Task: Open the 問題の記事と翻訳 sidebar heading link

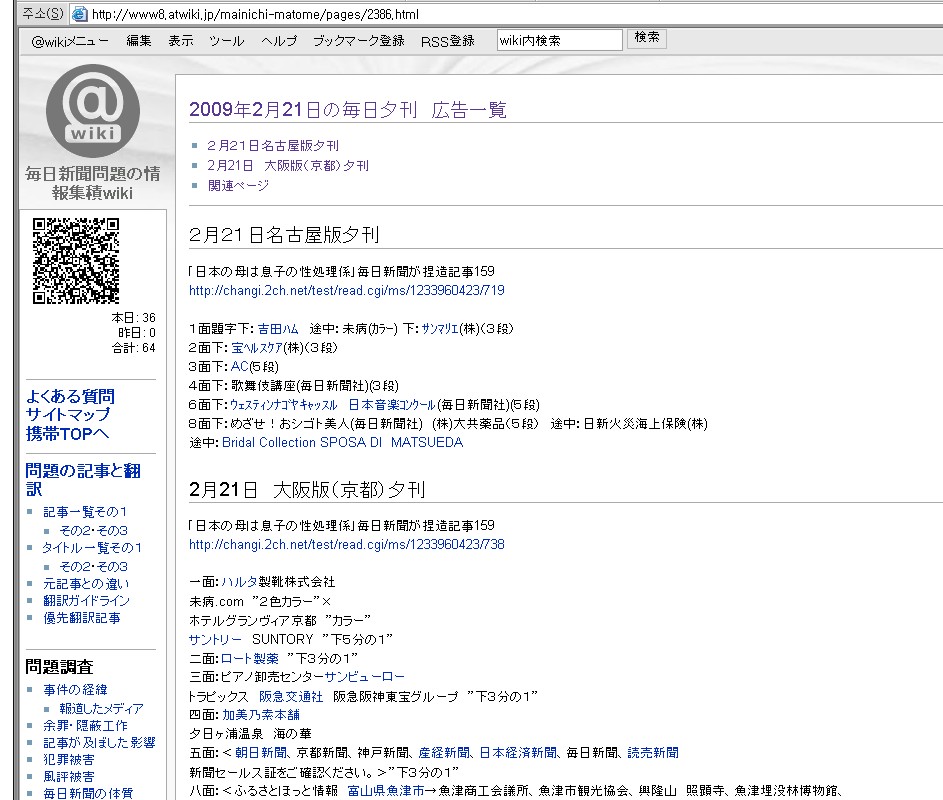Action: point(83,479)
